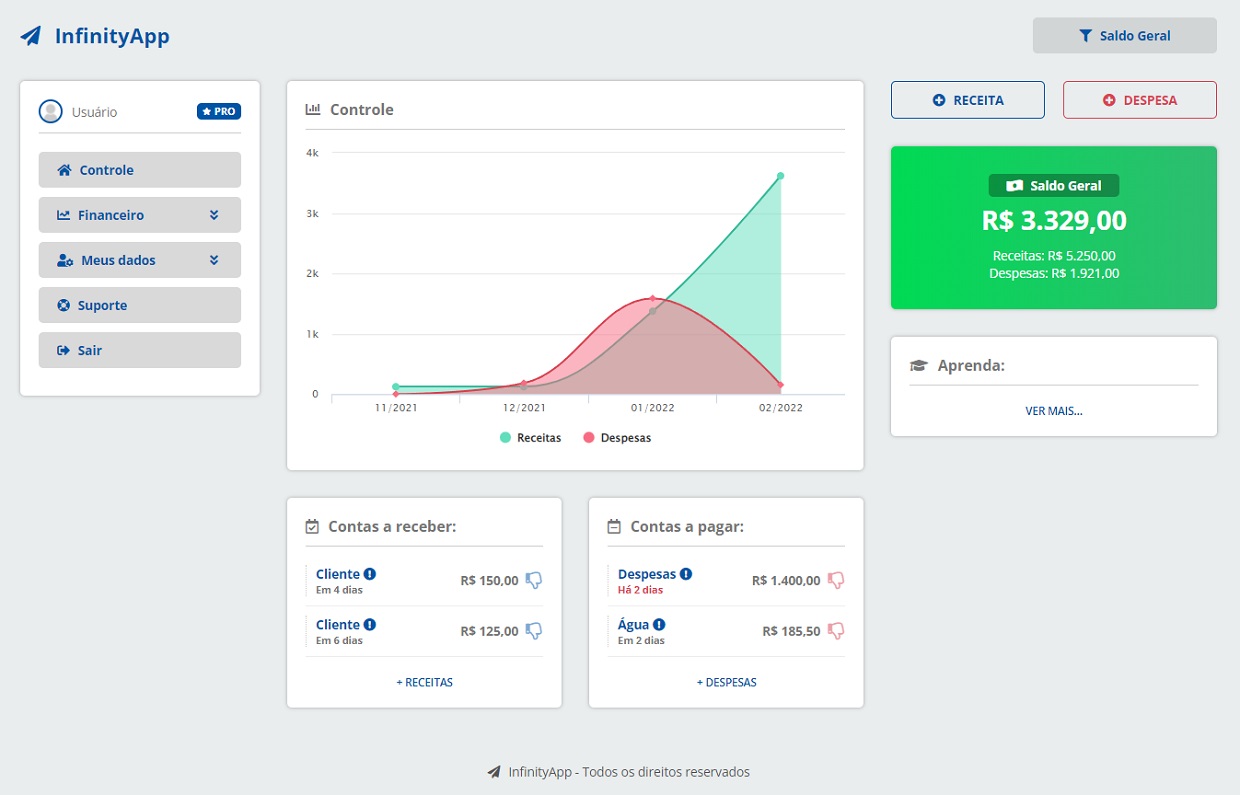
Task: Expand the Meus dados submenu chevron
Action: coord(214,260)
